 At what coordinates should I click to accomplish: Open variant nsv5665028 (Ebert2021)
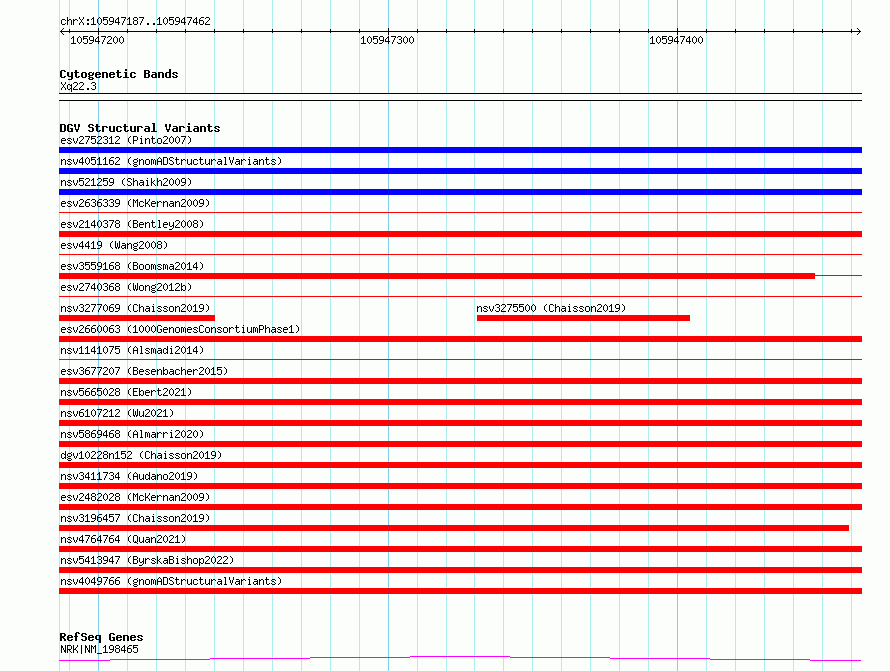pyautogui.click(x=126, y=392)
